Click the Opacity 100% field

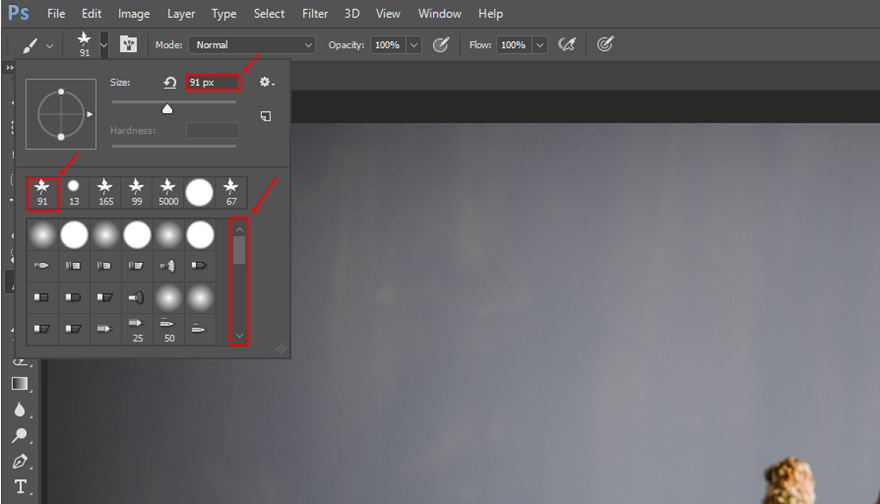click(x=387, y=45)
